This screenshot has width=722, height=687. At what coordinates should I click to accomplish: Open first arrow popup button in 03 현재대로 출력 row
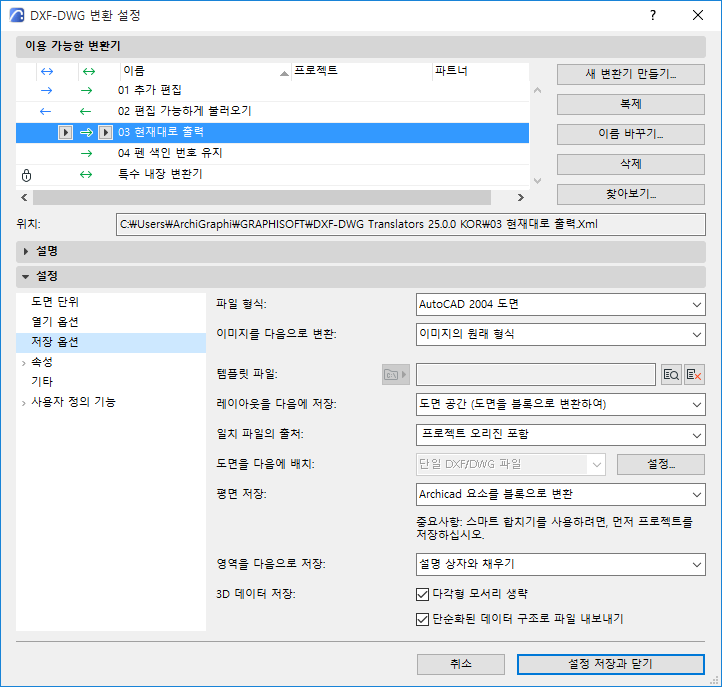pyautogui.click(x=65, y=133)
